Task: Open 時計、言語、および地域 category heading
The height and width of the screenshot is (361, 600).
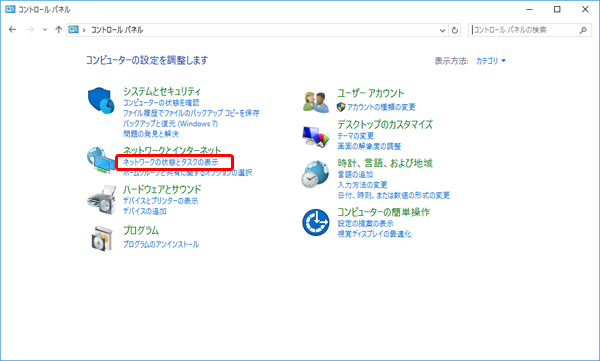Action: (x=385, y=163)
